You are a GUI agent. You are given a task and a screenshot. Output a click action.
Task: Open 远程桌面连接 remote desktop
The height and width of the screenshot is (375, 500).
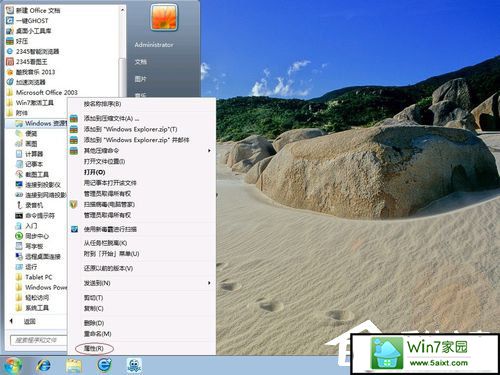pos(38,257)
